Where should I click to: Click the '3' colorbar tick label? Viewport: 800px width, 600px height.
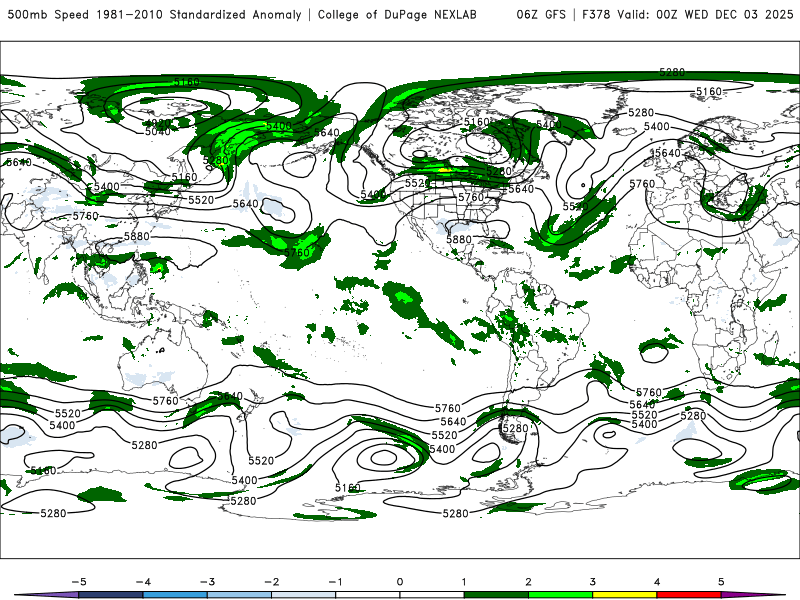pyautogui.click(x=592, y=582)
